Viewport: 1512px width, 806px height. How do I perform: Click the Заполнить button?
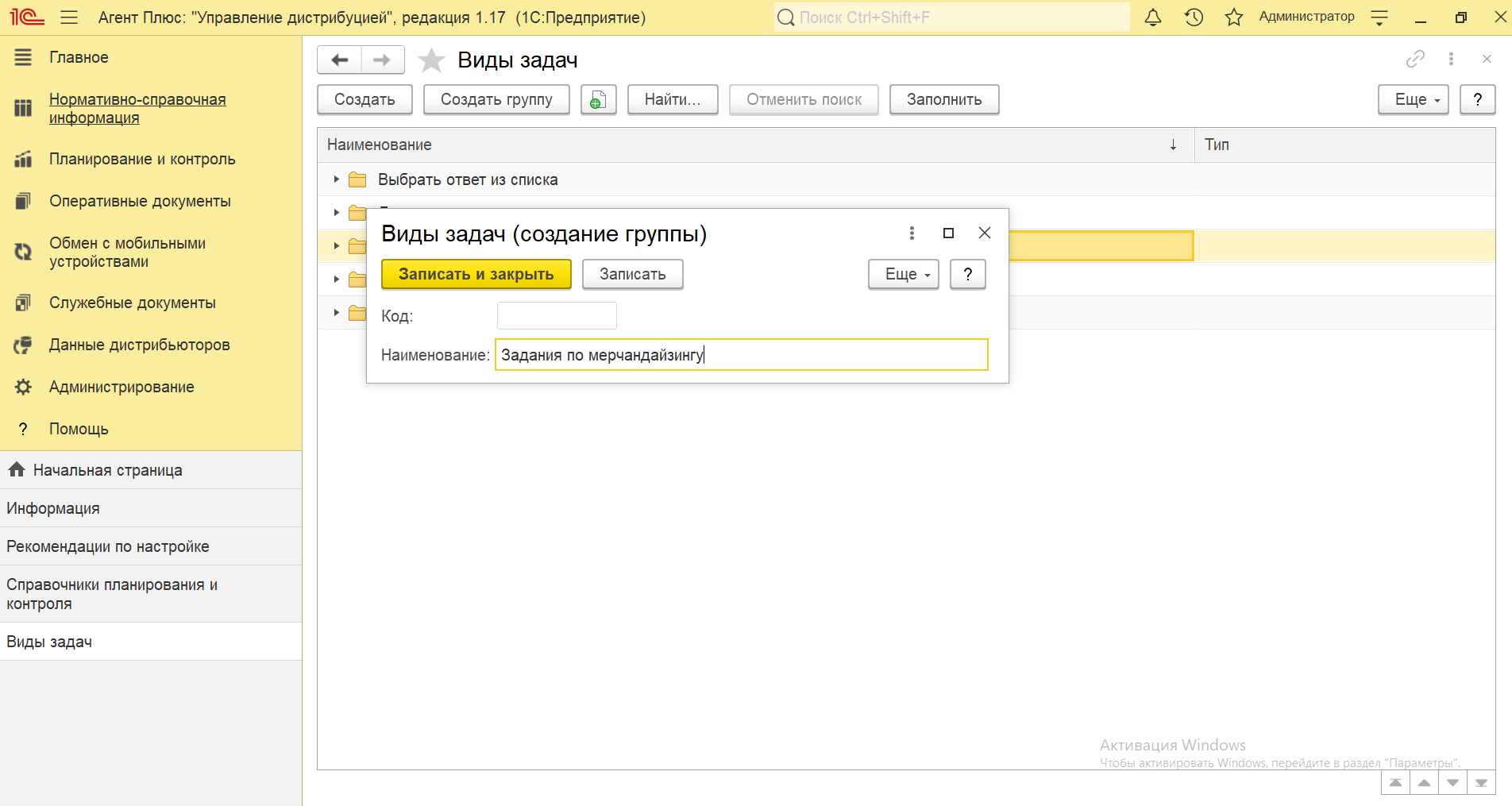coord(944,100)
